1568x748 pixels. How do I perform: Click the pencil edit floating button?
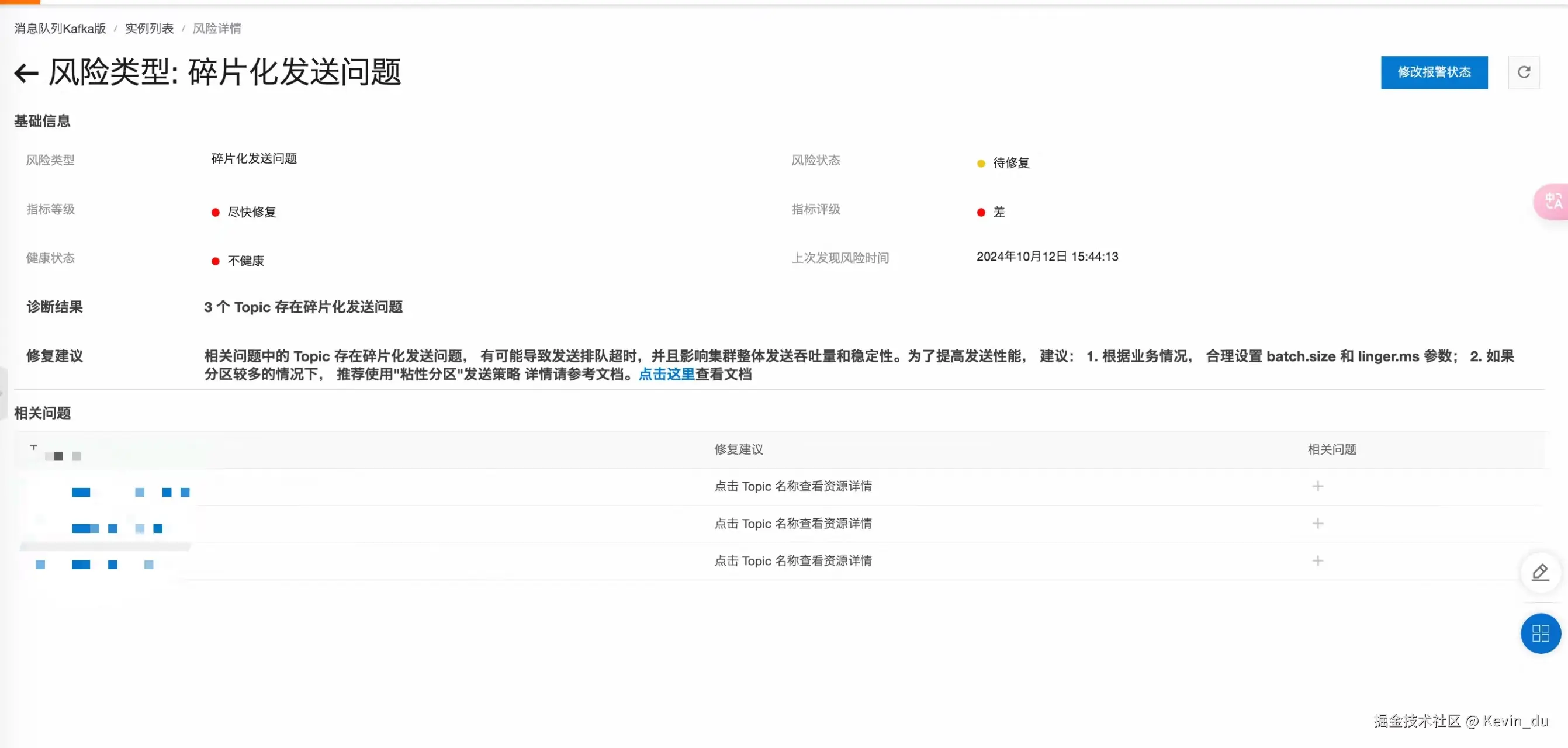1540,572
